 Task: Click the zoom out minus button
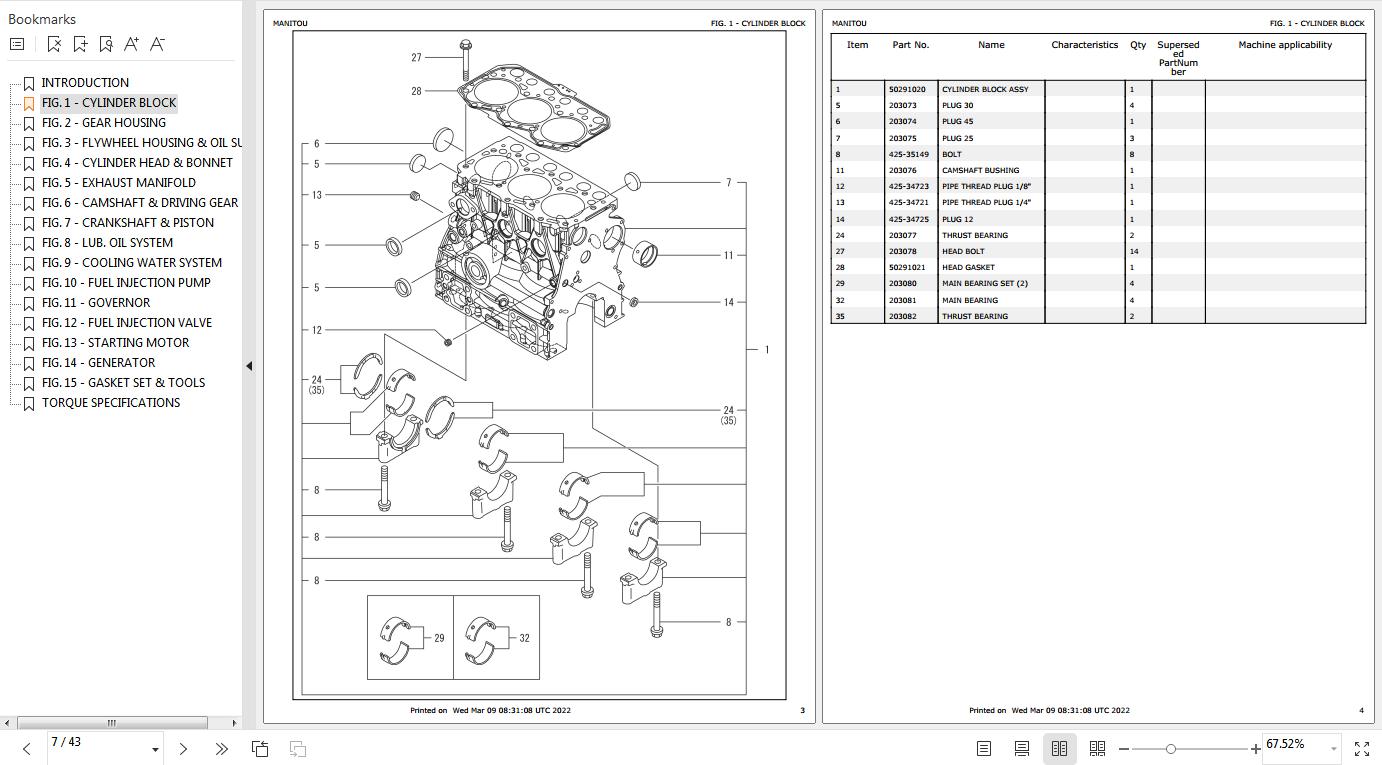[x=1124, y=748]
